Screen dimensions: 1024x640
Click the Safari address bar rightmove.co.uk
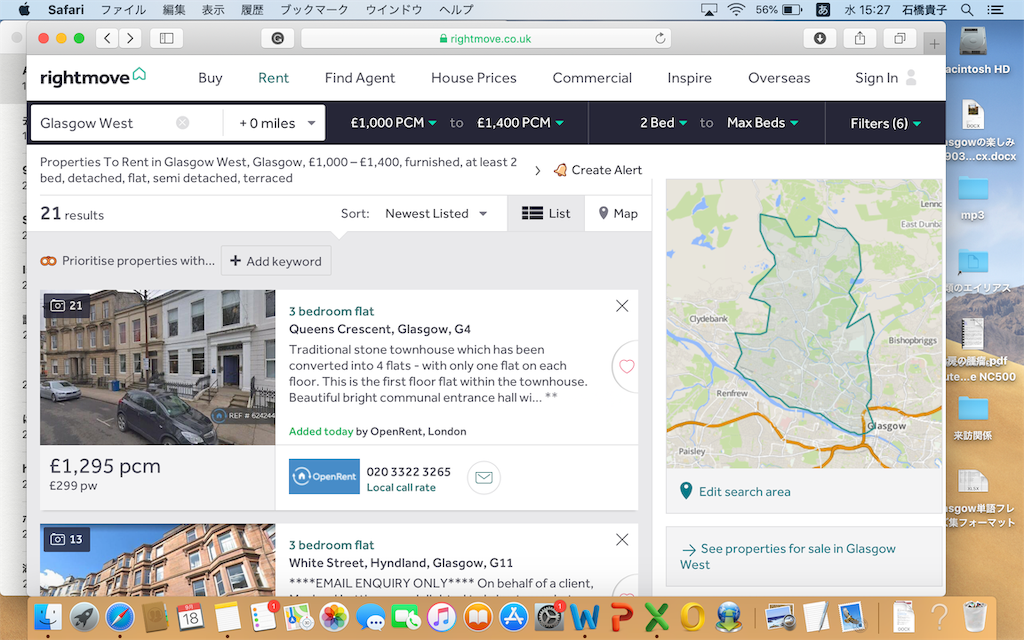pos(487,39)
